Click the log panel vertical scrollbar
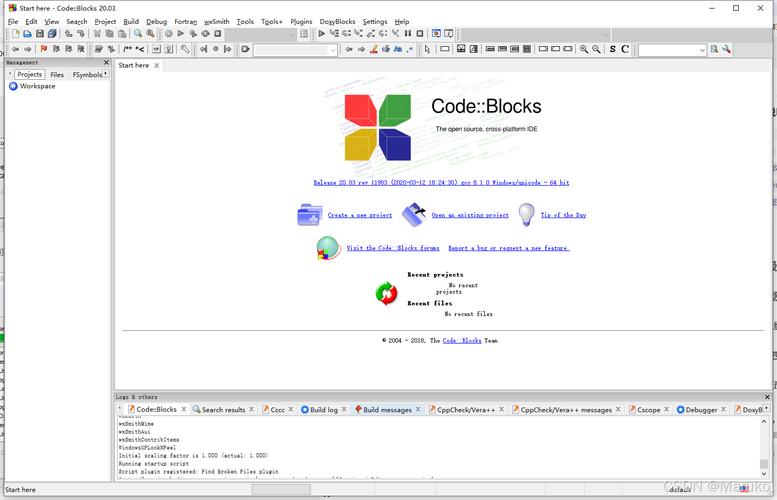Screen dimensions: 777x500 [764, 447]
